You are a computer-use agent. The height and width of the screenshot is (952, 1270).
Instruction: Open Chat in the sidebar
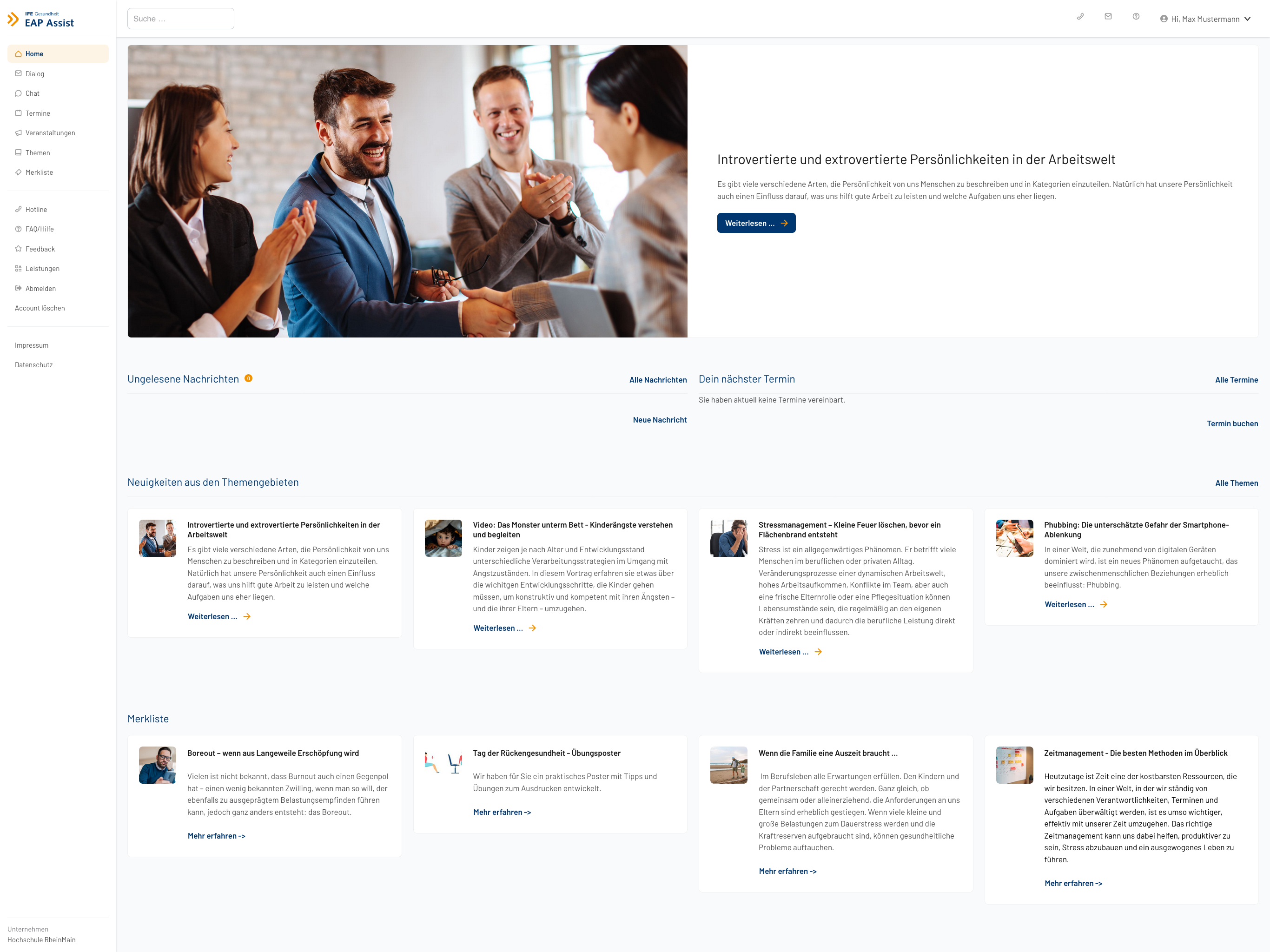point(58,93)
